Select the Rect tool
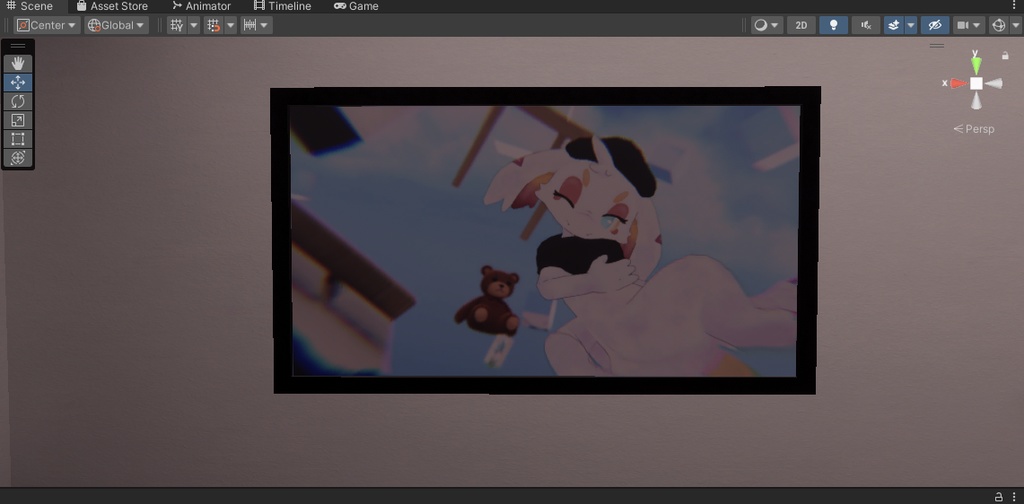Screen dimensions: 1024x504 pyautogui.click(x=18, y=139)
